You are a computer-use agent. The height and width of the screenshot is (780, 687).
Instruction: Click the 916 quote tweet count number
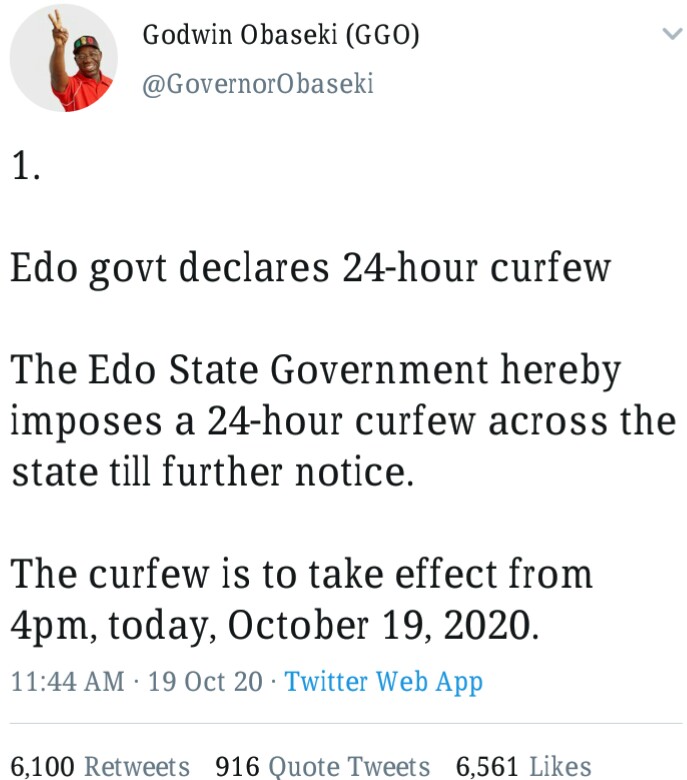[237, 767]
